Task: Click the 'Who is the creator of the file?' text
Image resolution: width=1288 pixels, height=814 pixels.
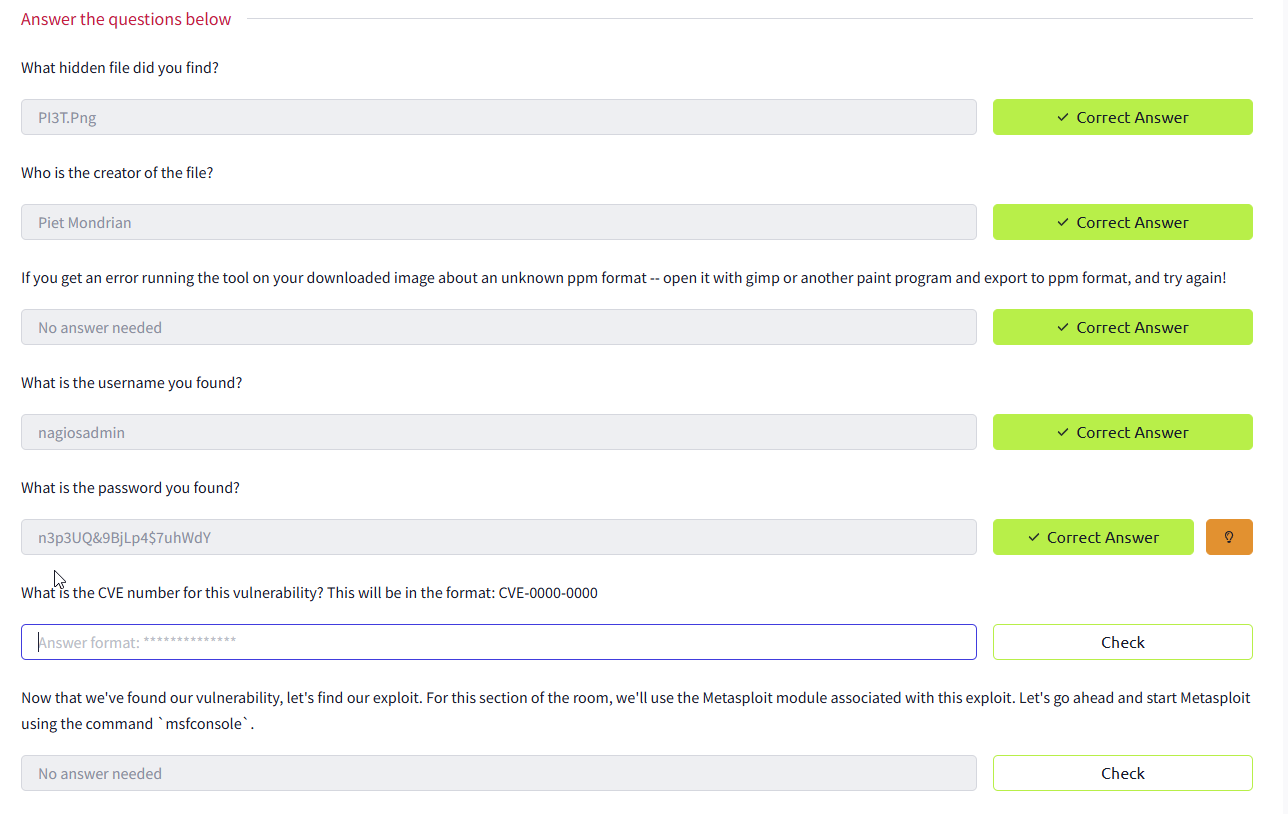Action: point(117,173)
